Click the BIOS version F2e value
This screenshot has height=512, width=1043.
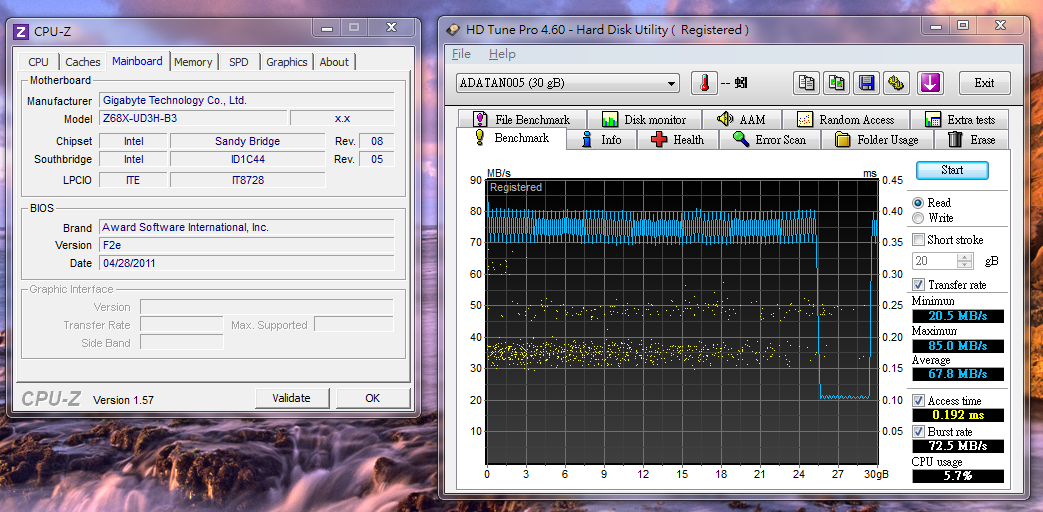pos(247,245)
